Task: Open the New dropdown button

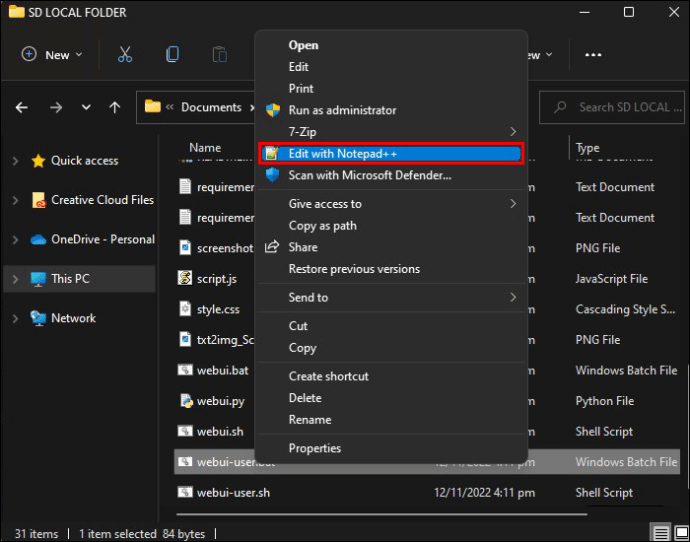Action: point(53,55)
